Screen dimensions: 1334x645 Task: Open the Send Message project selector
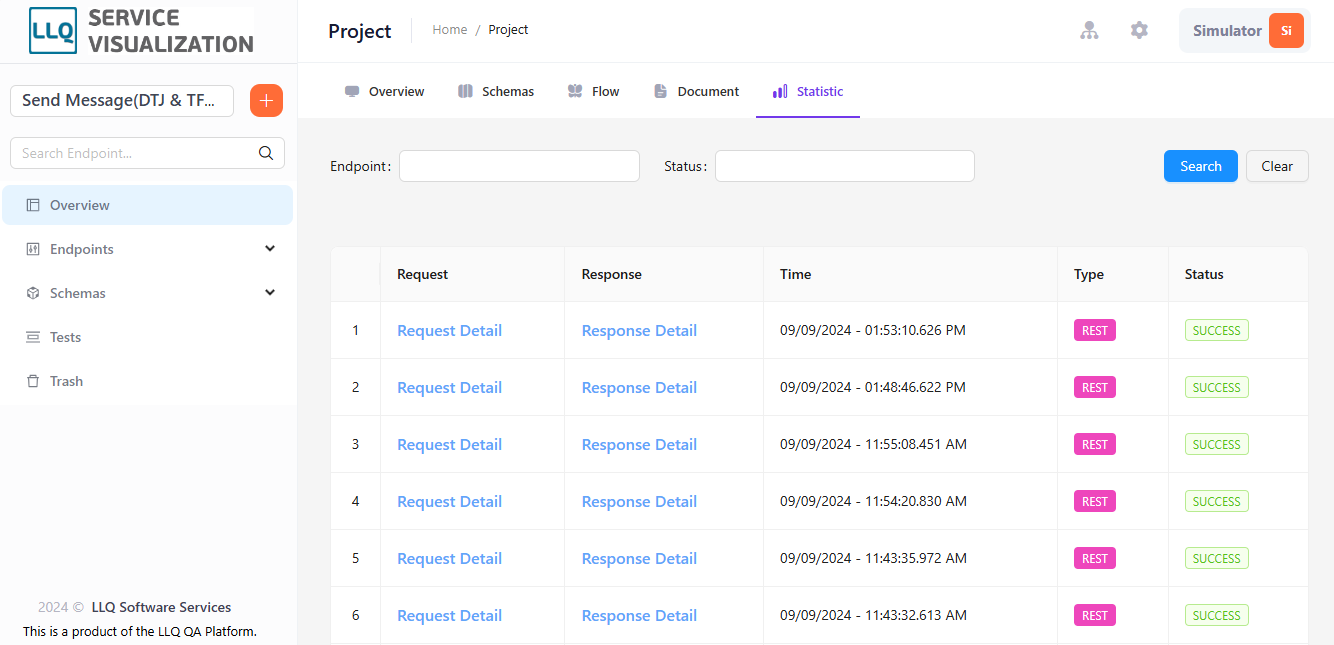click(122, 101)
